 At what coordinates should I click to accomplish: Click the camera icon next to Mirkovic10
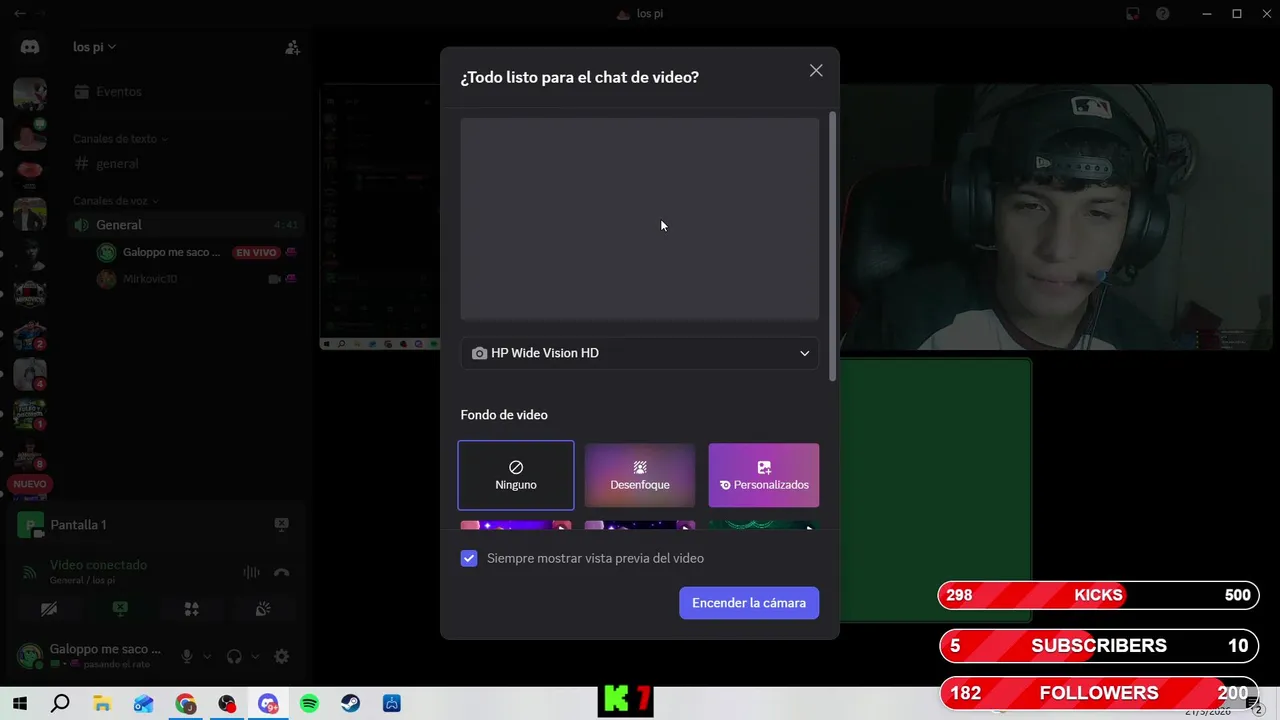(x=274, y=280)
